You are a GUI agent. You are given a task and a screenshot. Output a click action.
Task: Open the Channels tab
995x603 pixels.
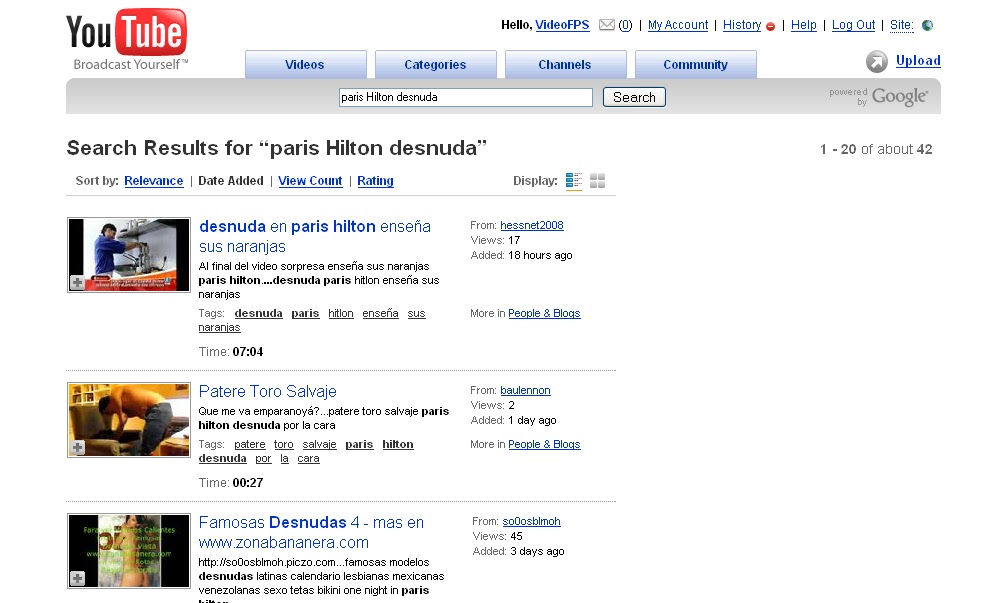point(565,64)
